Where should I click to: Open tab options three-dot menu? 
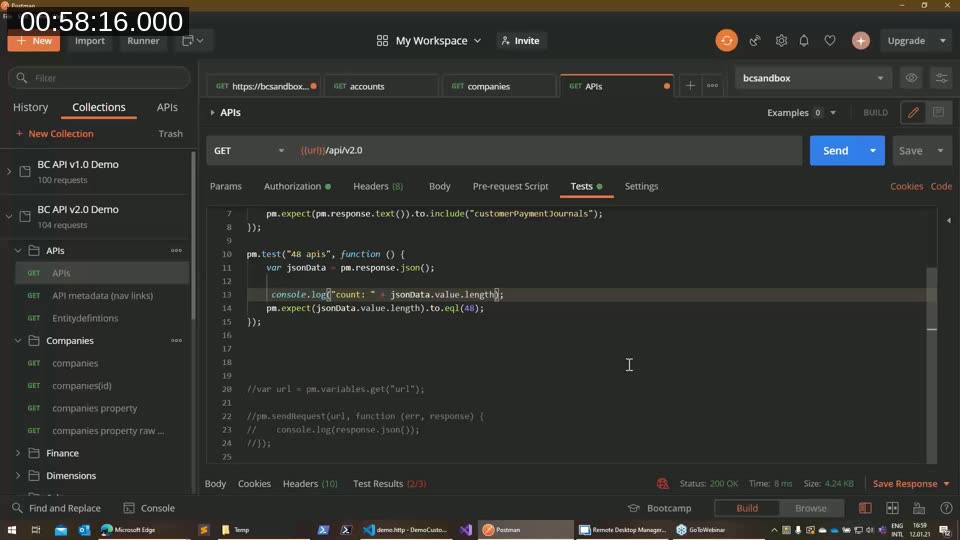(712, 86)
